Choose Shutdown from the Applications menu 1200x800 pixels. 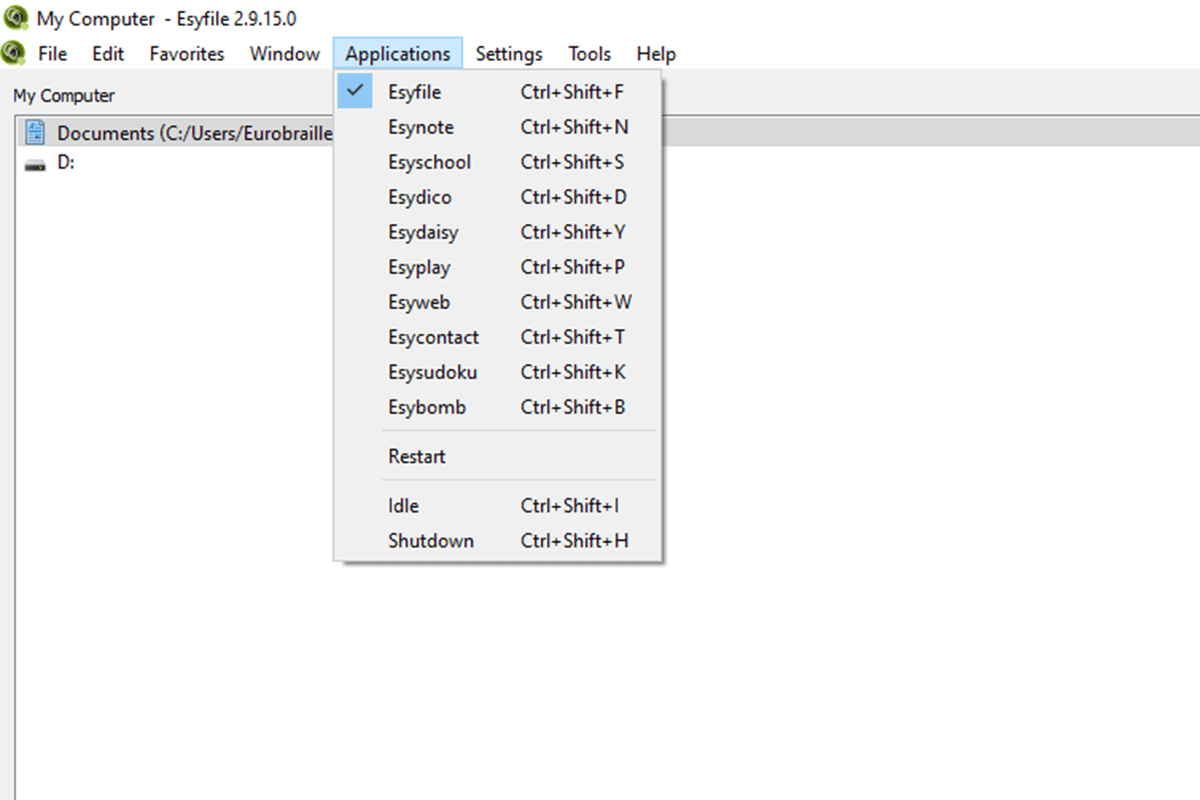click(x=431, y=540)
